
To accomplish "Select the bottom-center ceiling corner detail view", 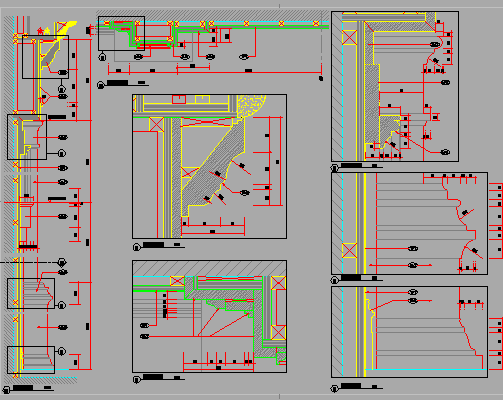I will tap(209, 316).
